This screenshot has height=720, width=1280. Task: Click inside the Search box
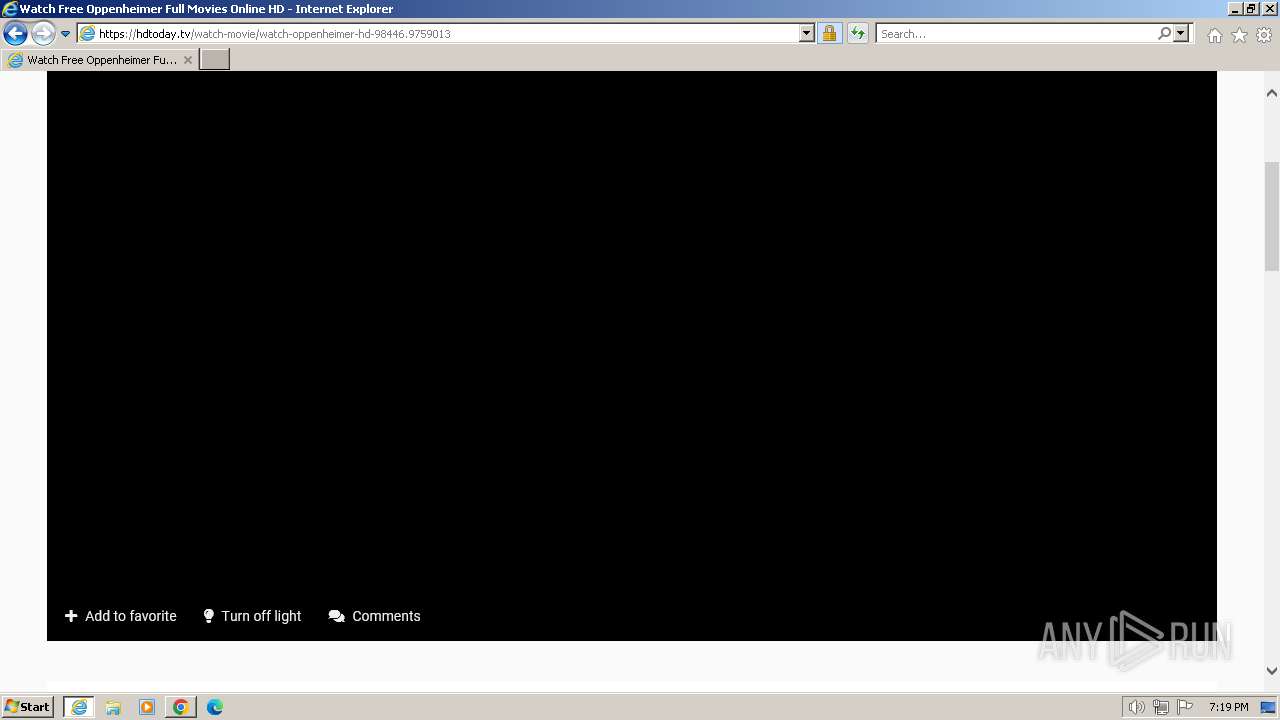click(x=1015, y=34)
